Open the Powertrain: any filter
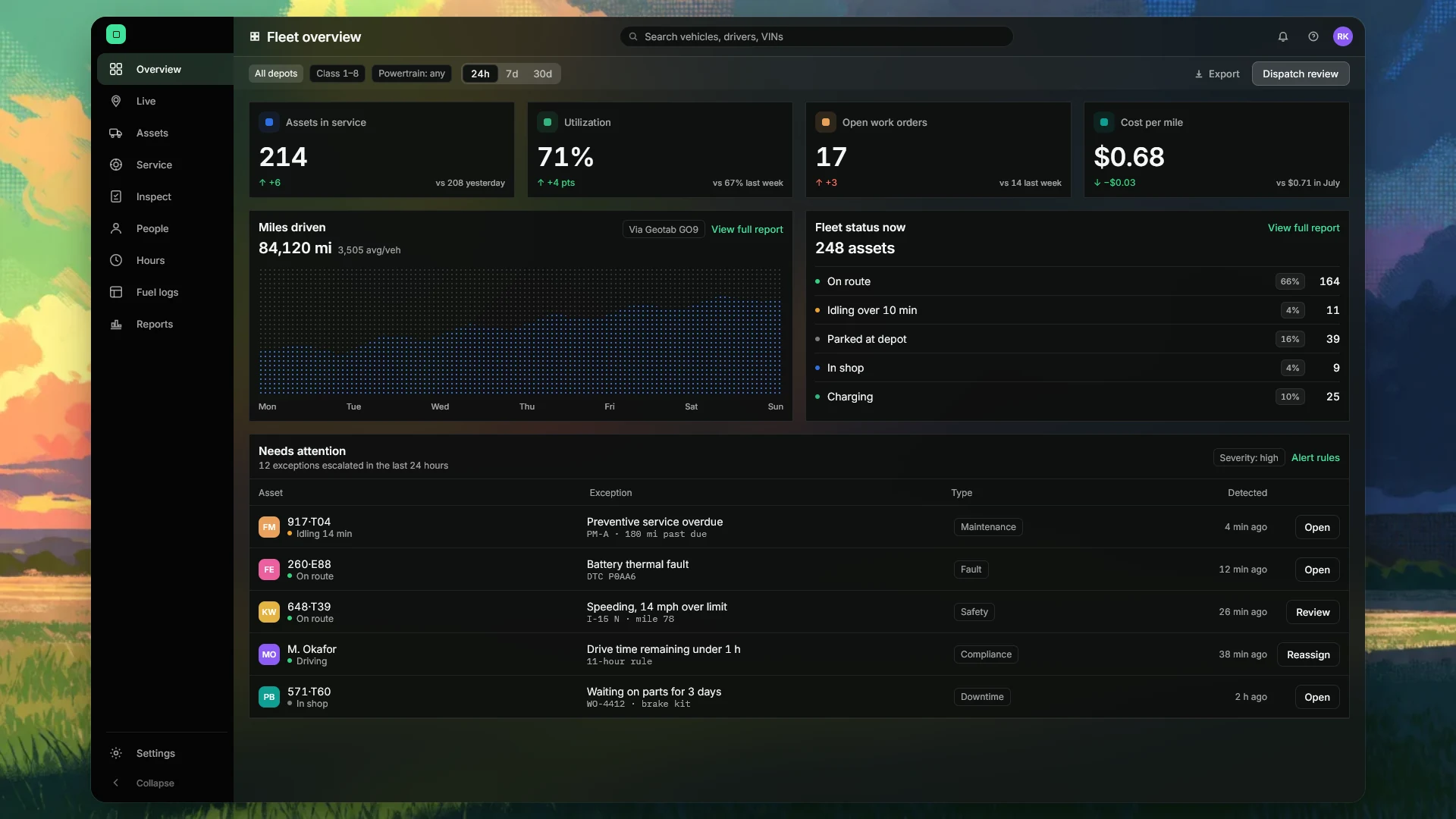The height and width of the screenshot is (819, 1456). pos(412,74)
